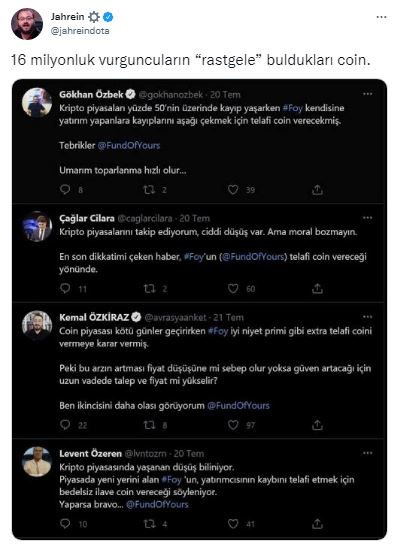Open Kemal ÖZKİRAZ's profile name link
This screenshot has height=550, width=397.
pyautogui.click(x=94, y=317)
